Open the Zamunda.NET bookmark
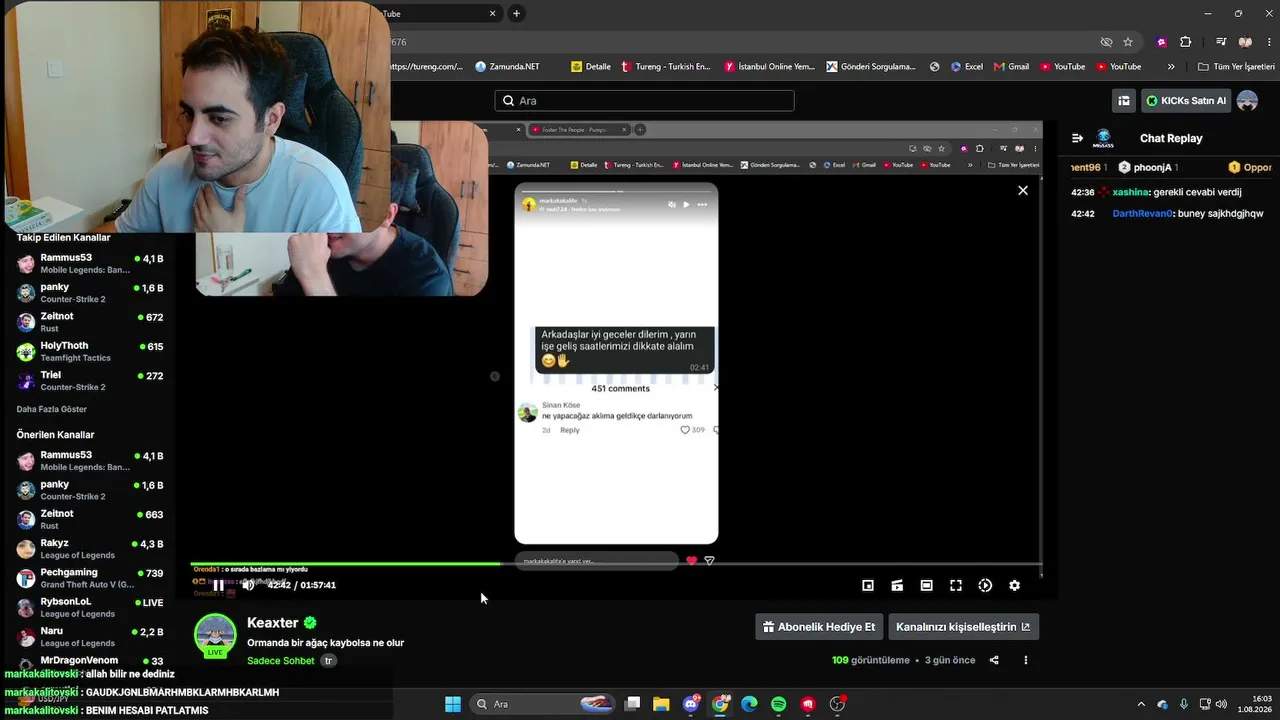Image resolution: width=1280 pixels, height=720 pixels. pyautogui.click(x=507, y=67)
